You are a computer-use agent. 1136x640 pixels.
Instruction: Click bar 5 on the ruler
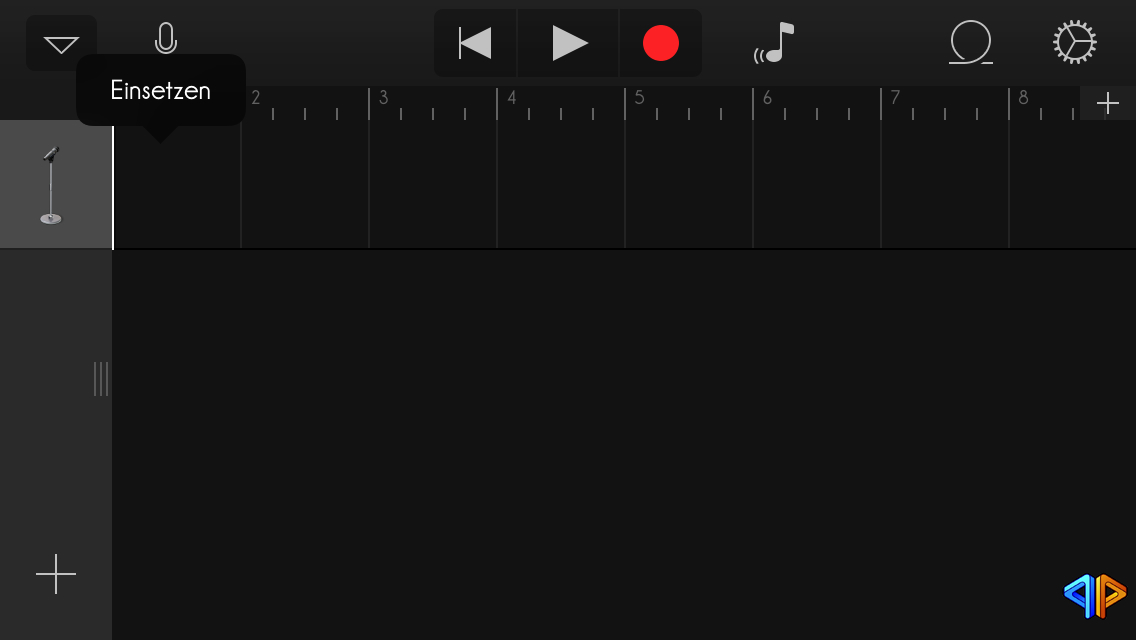640,98
